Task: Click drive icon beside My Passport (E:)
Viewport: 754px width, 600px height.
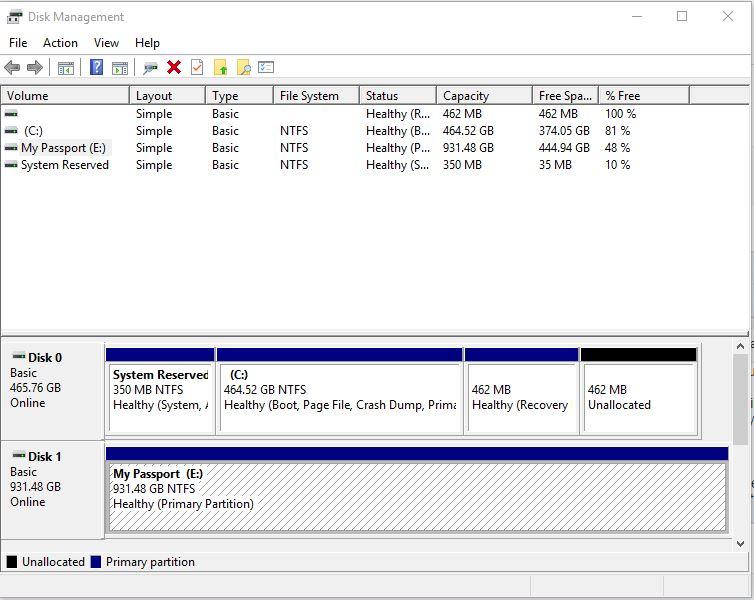Action: [11, 148]
